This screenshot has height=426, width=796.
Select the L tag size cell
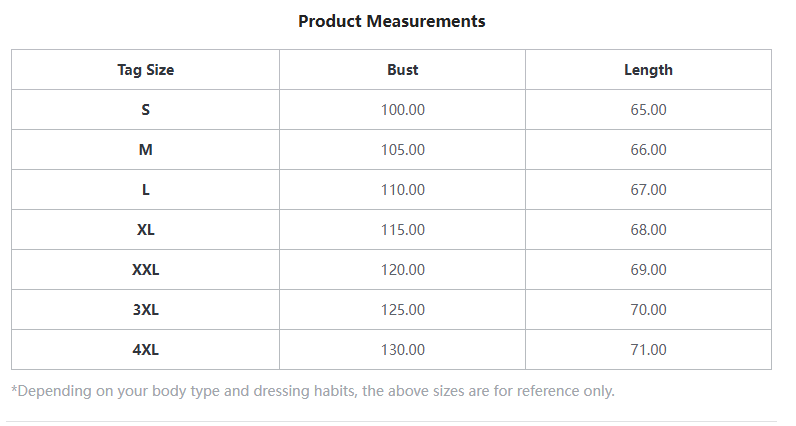[x=146, y=190]
